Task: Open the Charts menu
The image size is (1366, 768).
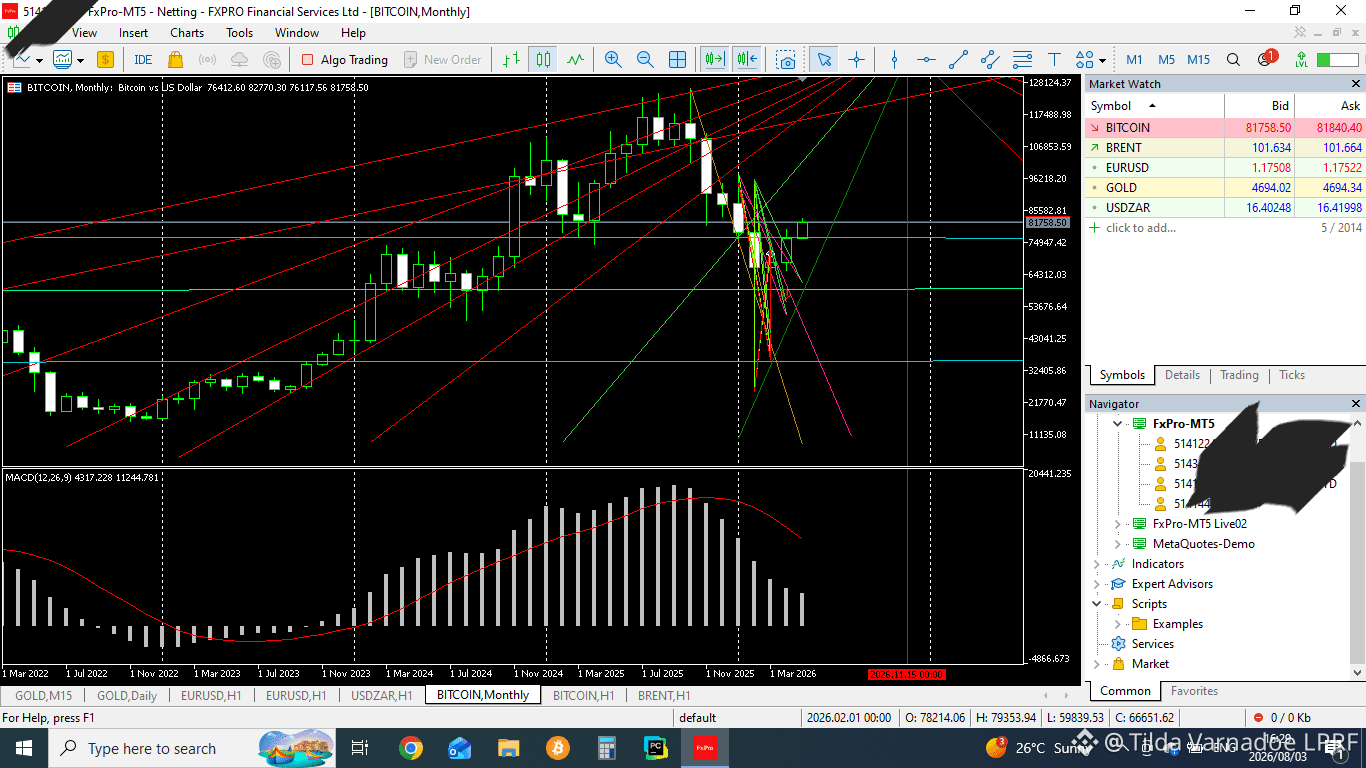Action: (x=187, y=33)
